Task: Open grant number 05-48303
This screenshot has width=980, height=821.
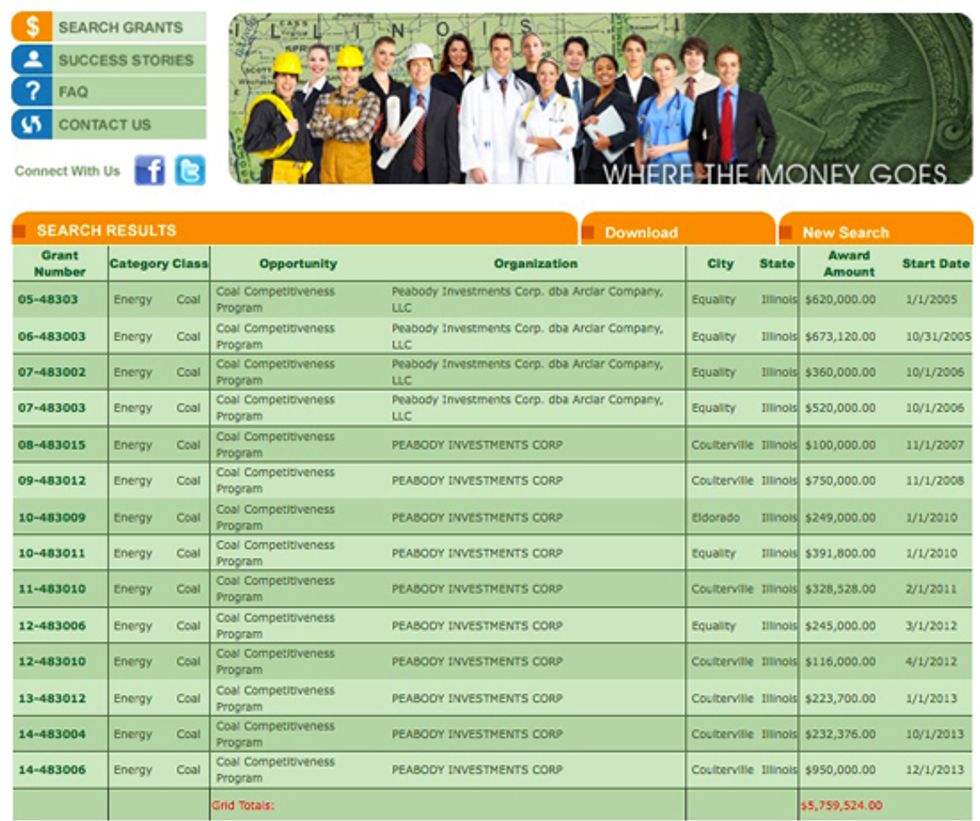Action: point(48,299)
